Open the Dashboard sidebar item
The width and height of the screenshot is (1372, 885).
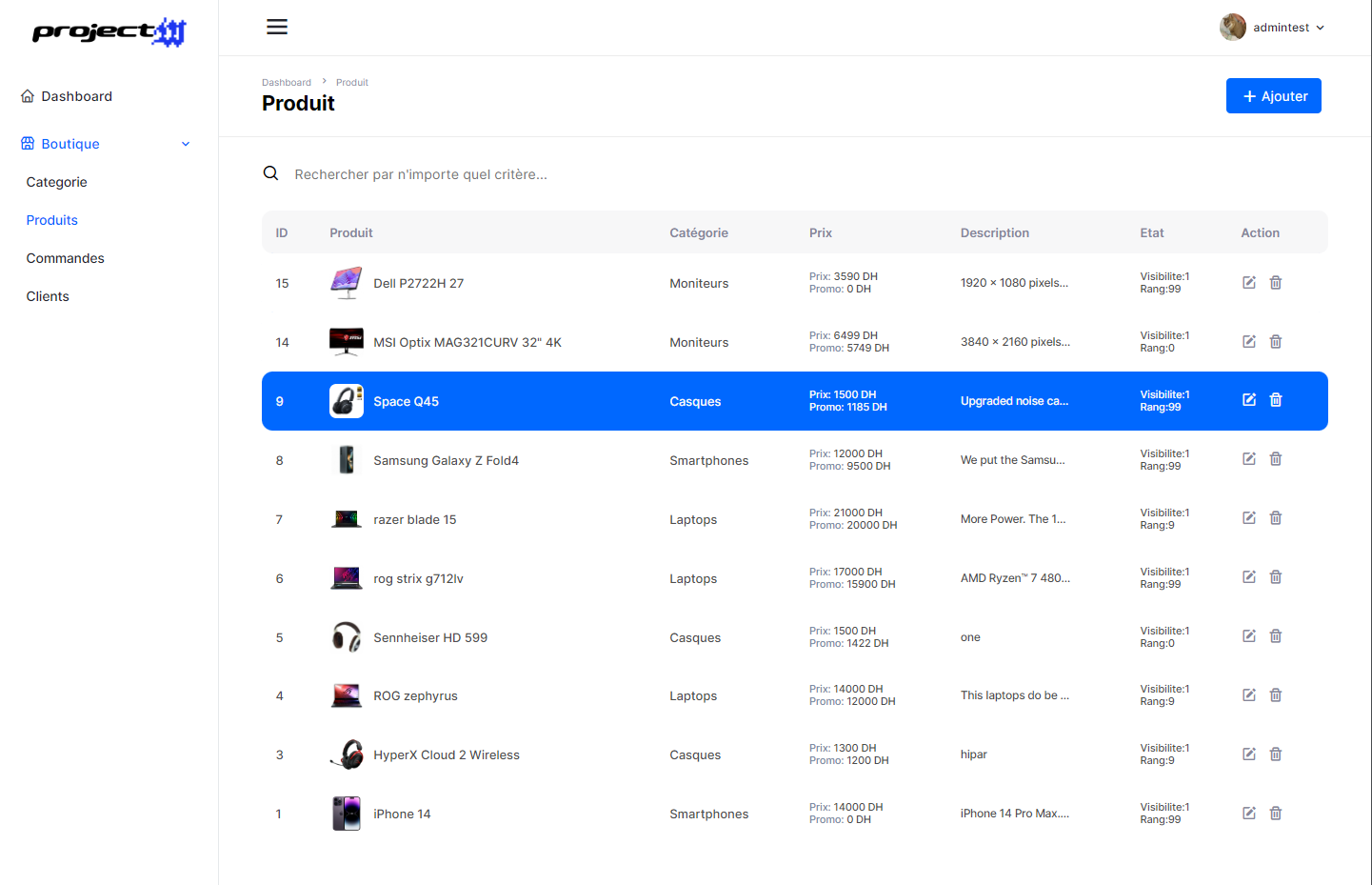click(x=76, y=96)
